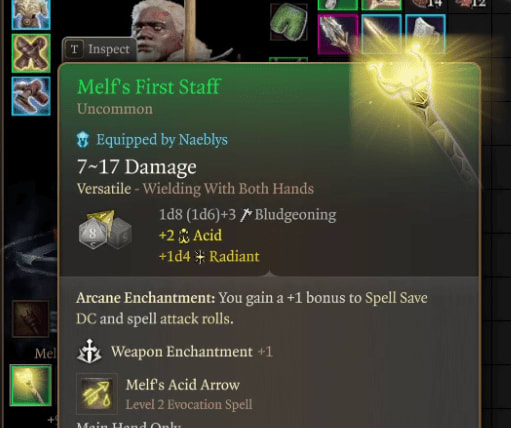Click the Melf's Acid Arrow spell icon
Viewport: 511px width, 428px height.
coord(97,393)
